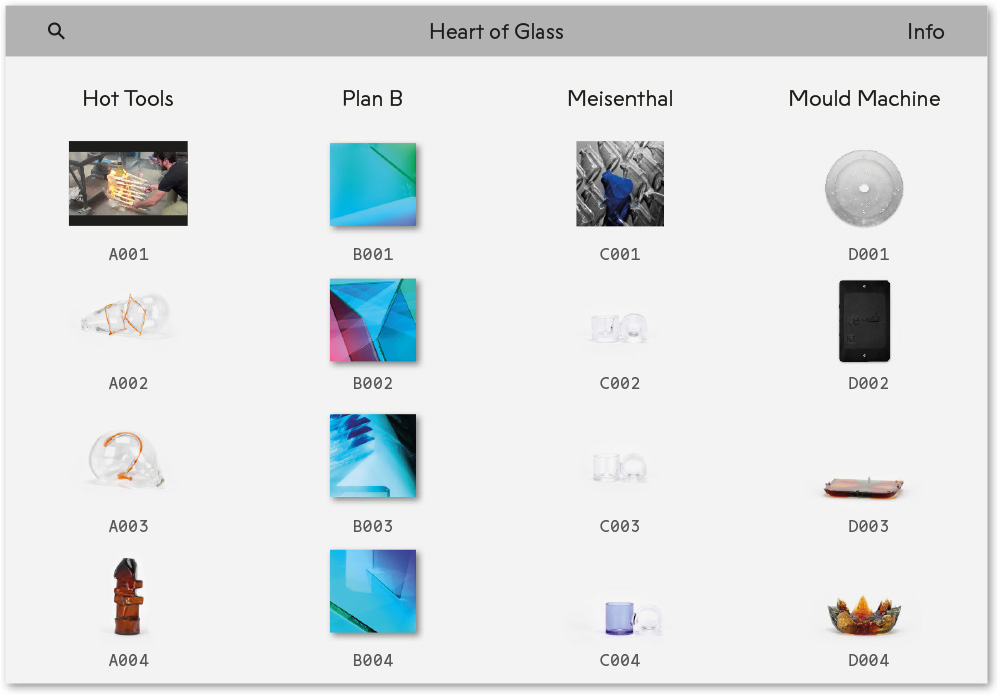Click the D001 label
1000x696 pixels.
pyautogui.click(x=869, y=255)
